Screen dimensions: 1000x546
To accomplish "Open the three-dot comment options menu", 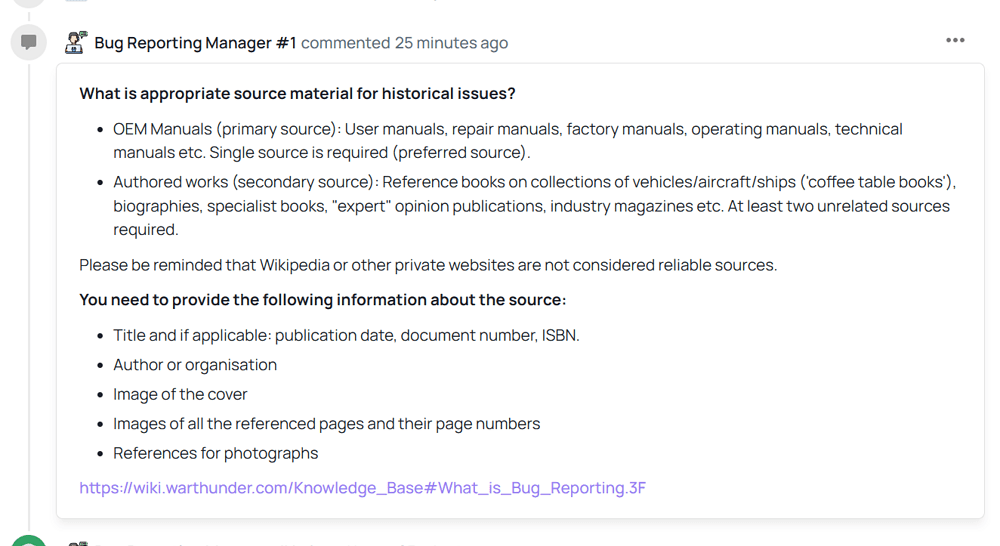I will coord(955,41).
